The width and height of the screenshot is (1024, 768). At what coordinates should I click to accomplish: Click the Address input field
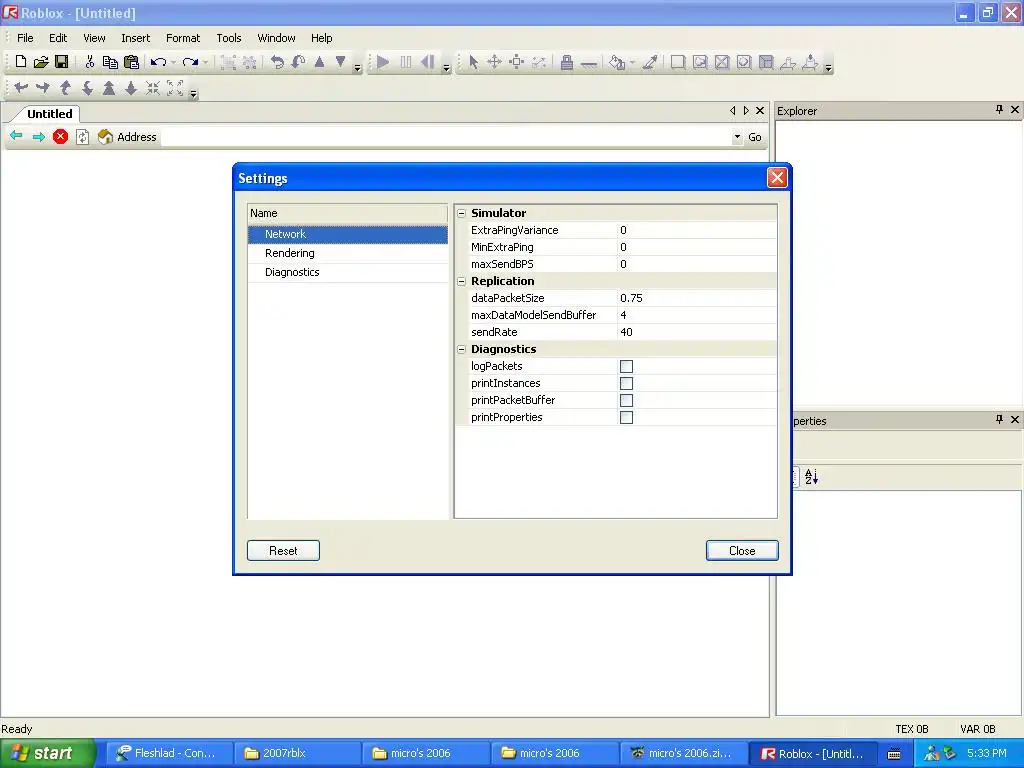[x=445, y=137]
